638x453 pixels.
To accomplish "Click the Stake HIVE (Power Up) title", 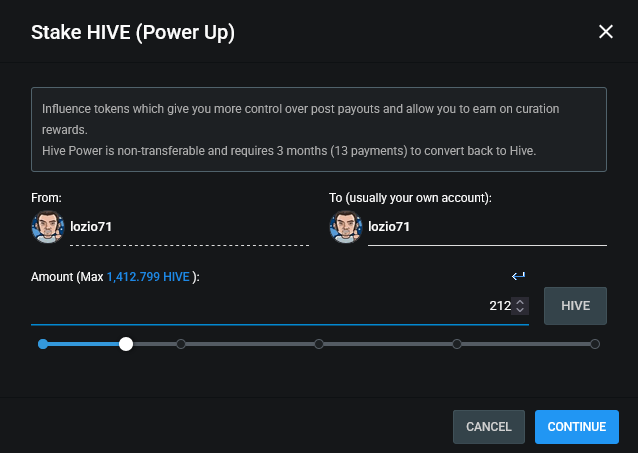I will (x=133, y=33).
